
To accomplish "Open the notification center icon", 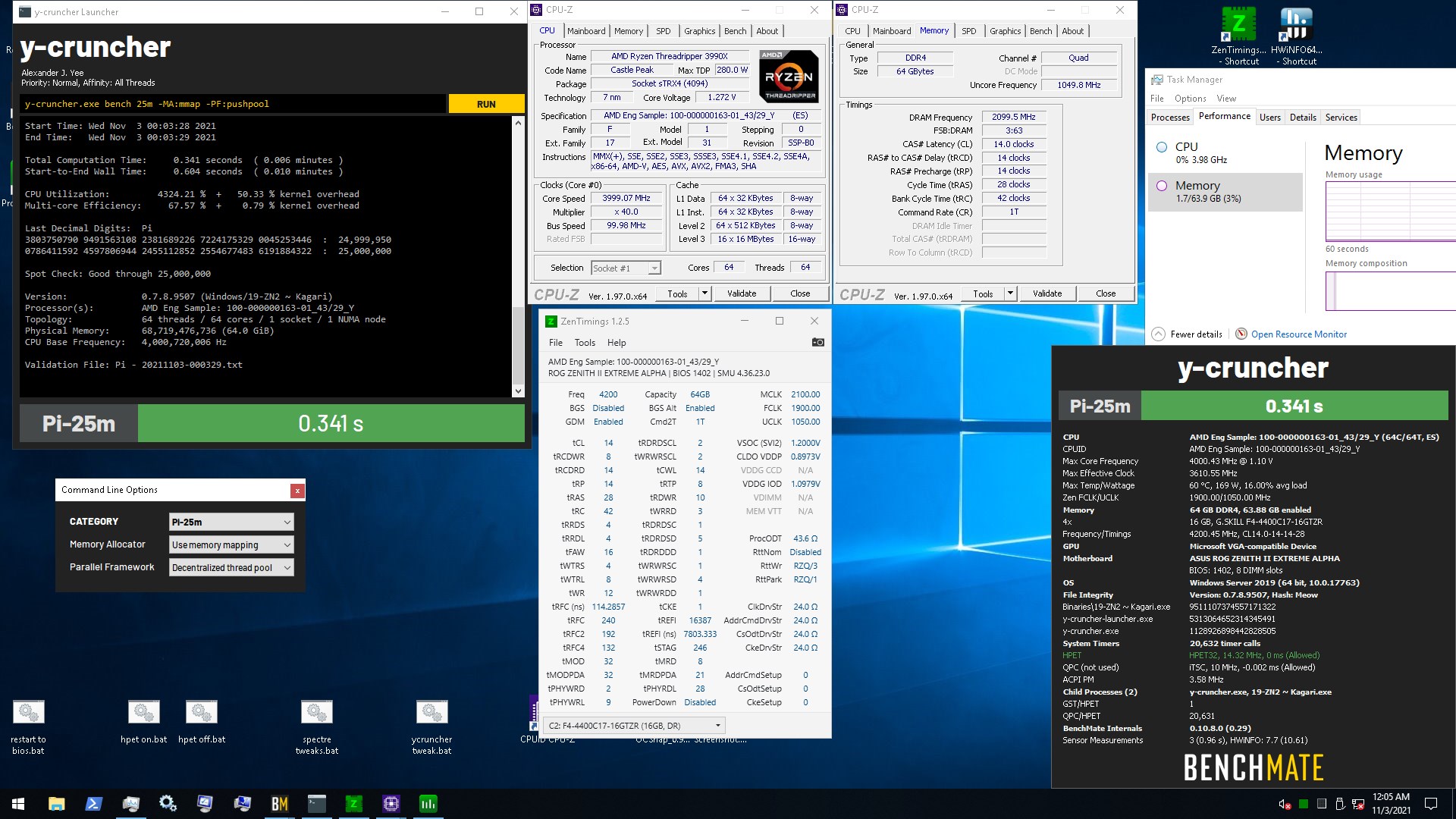I will [1431, 804].
